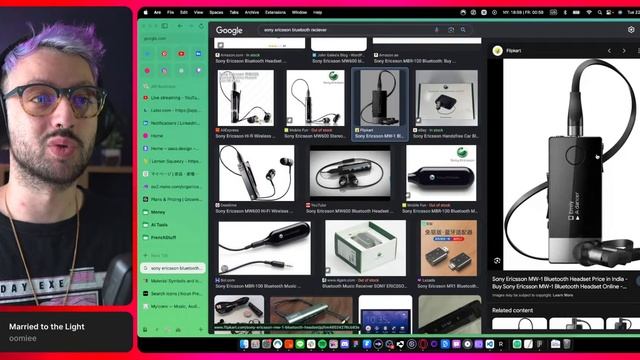Open the pinned YouTube favorite icon
This screenshot has width=640, height=360.
coord(181,53)
